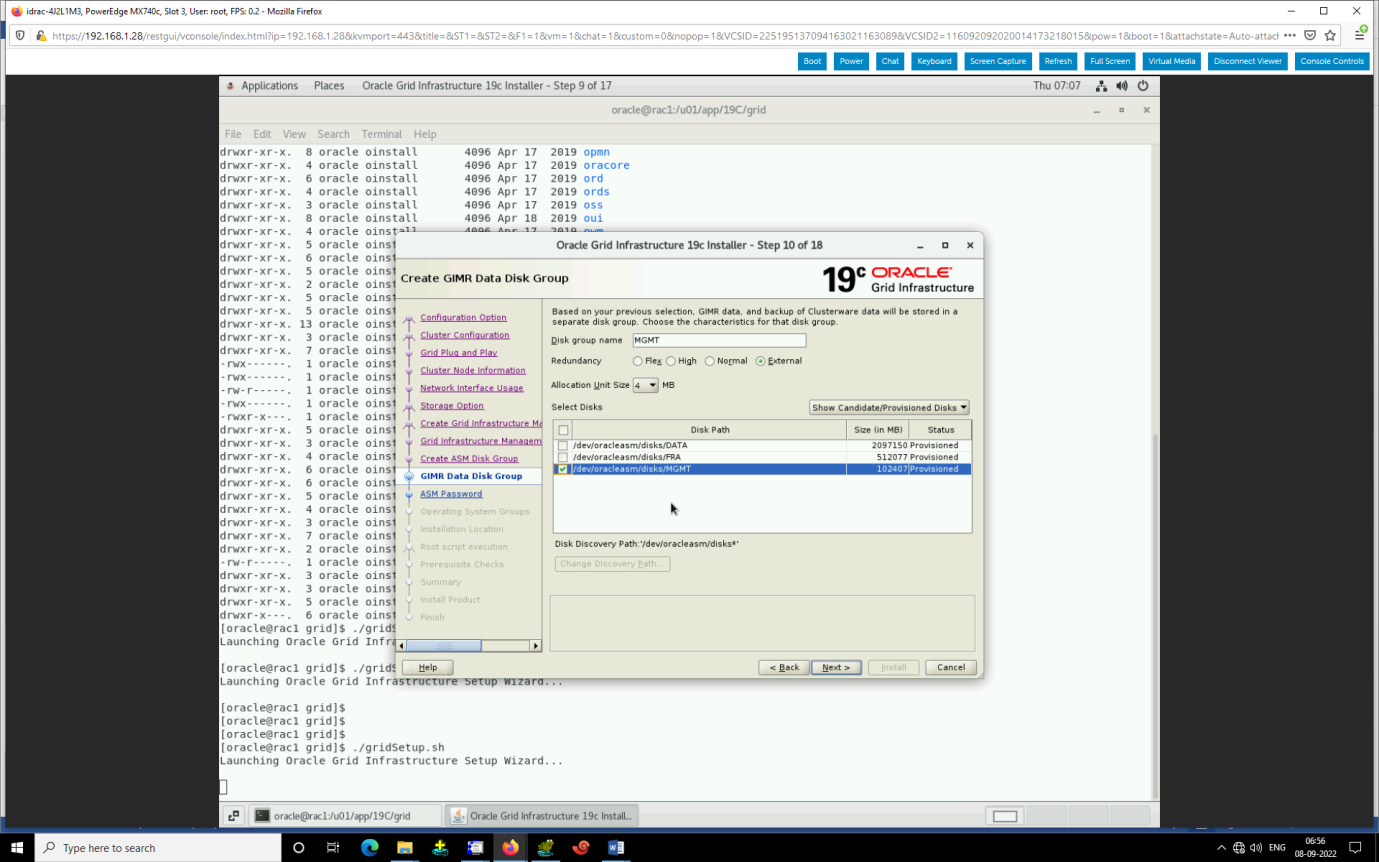Open File Explorer from the taskbar
1379x862 pixels.
click(x=404, y=847)
